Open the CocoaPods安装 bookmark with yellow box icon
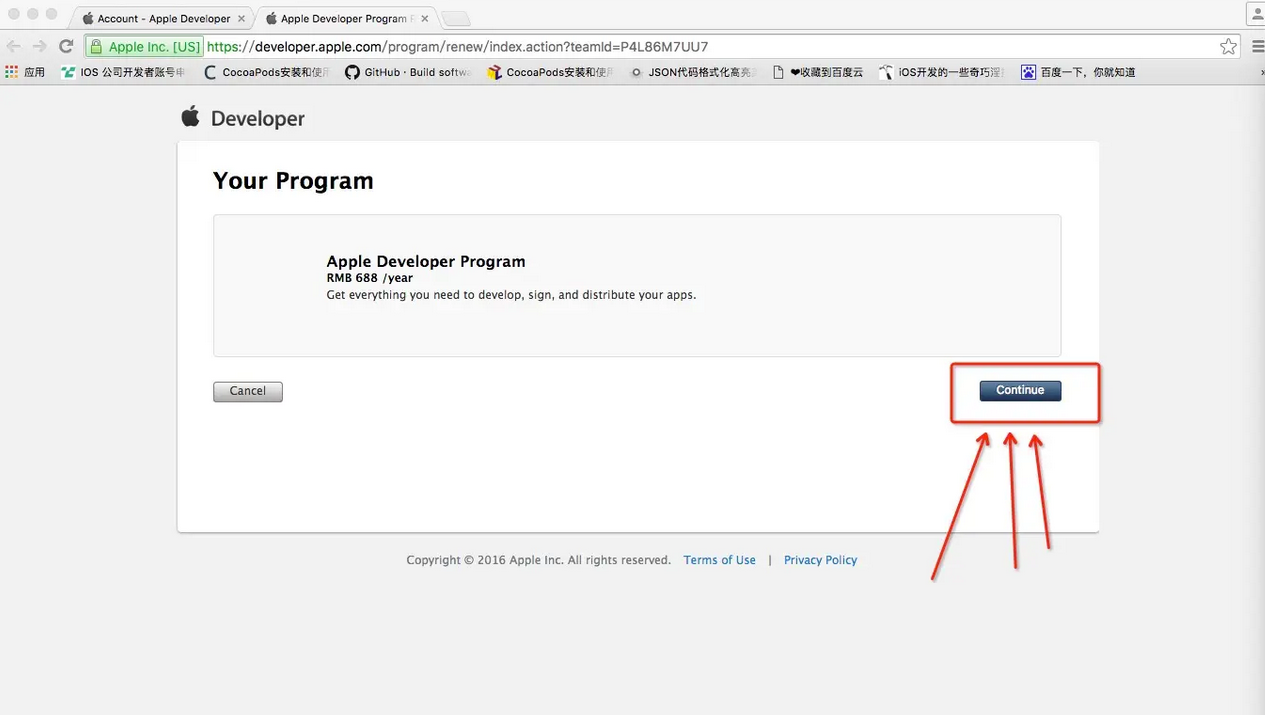Viewport: 1265px width, 715px height. (550, 72)
